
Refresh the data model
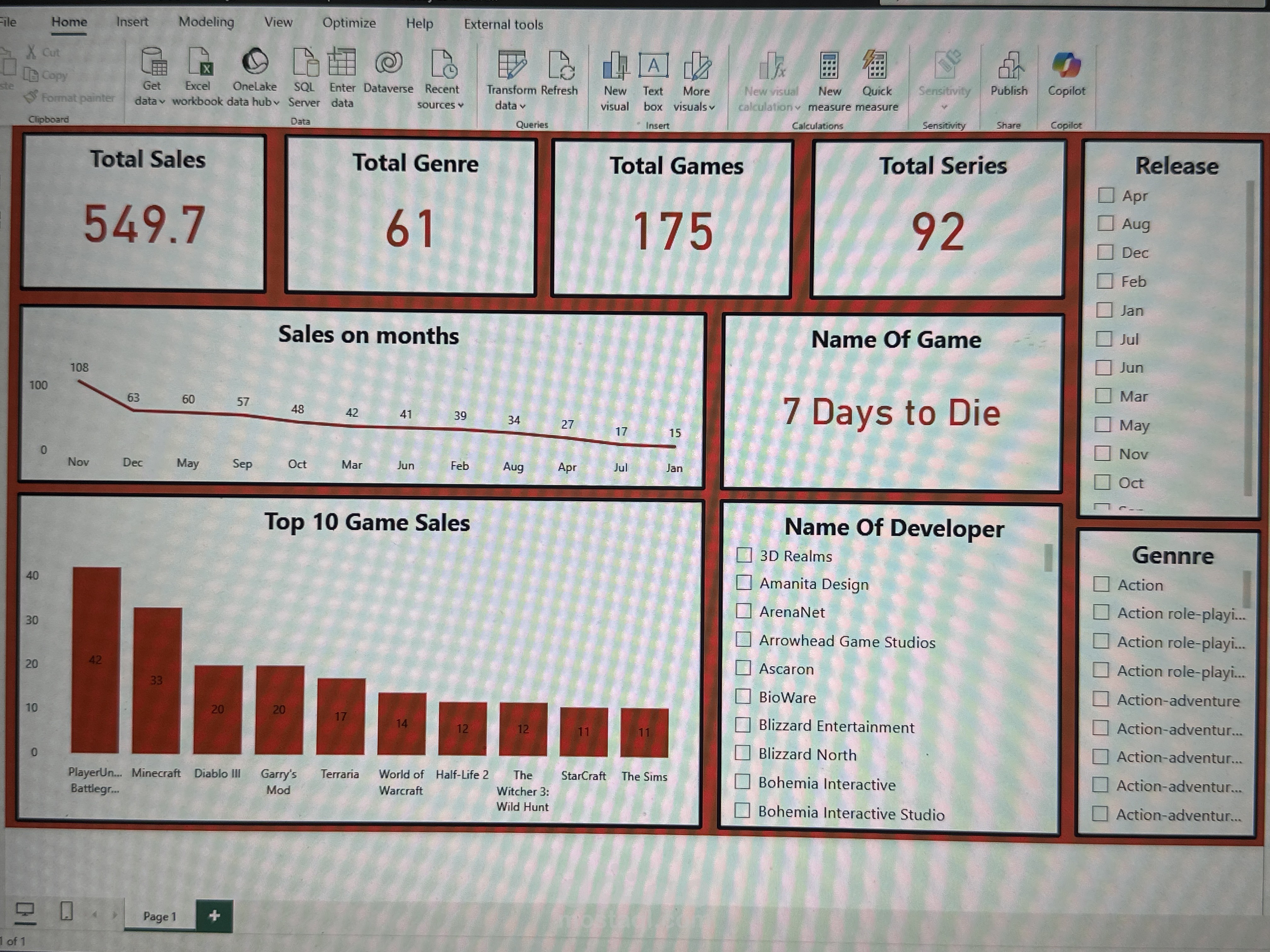tap(559, 73)
